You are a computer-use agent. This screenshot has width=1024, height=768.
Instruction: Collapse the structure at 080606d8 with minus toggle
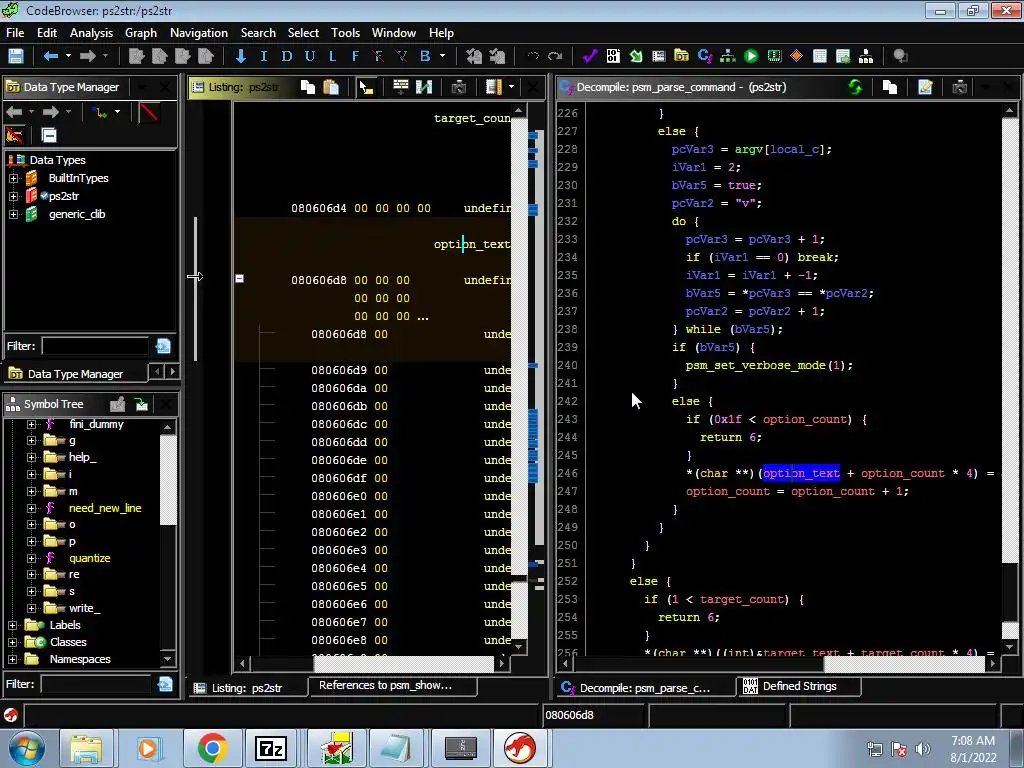click(240, 279)
